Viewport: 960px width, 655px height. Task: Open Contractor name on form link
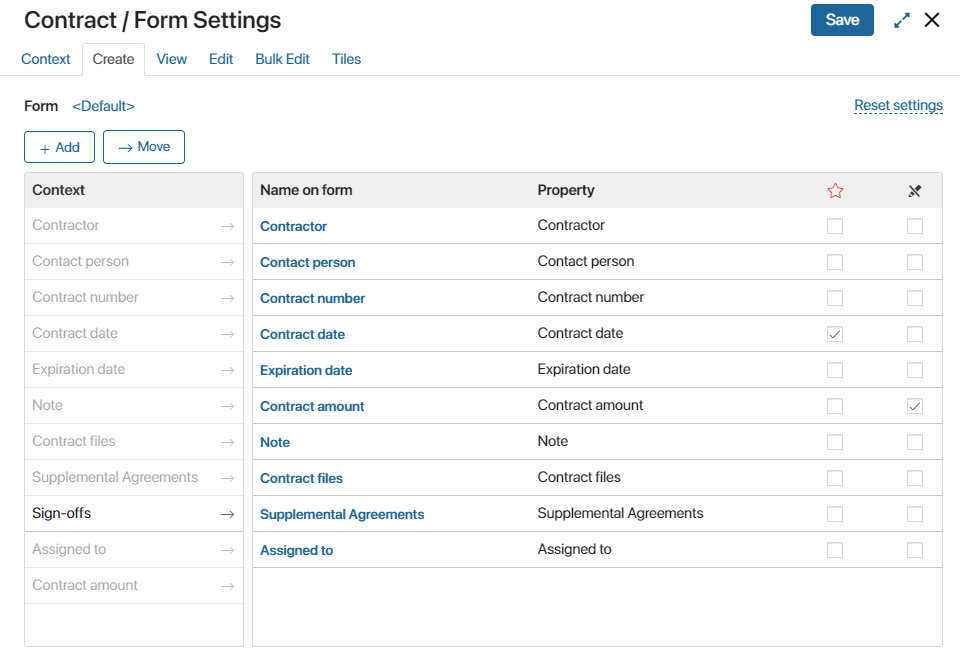[293, 226]
